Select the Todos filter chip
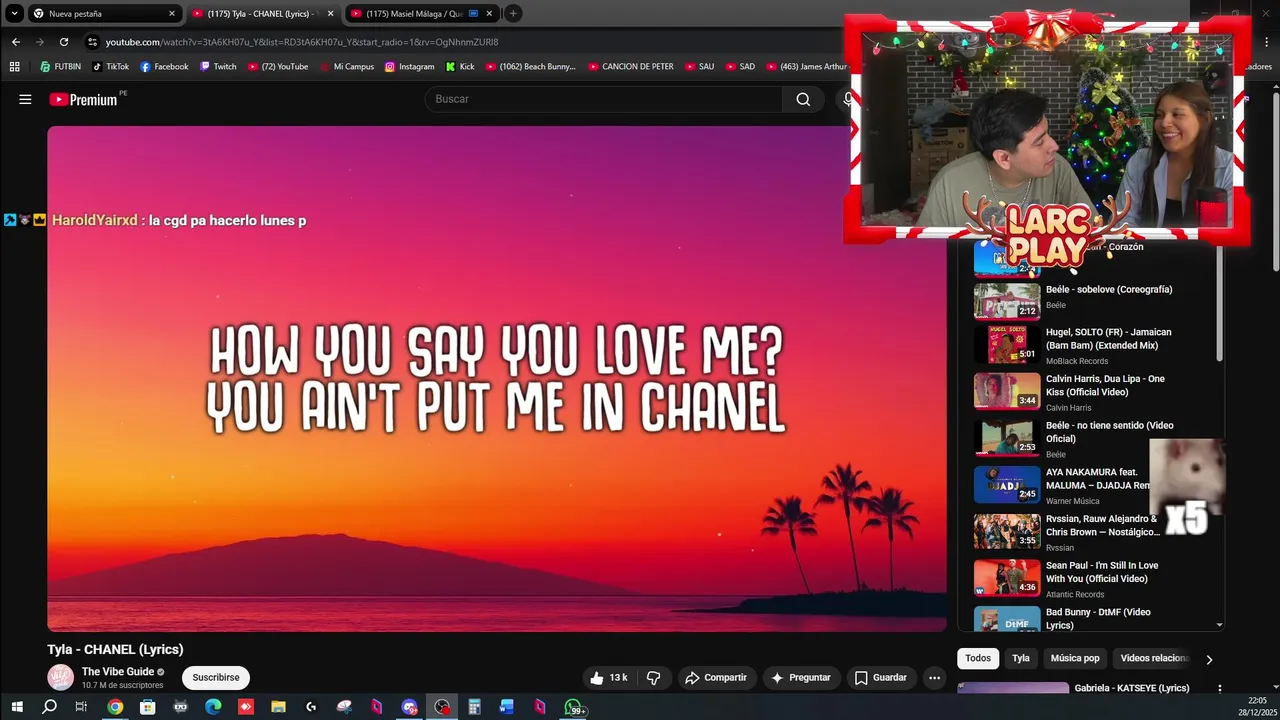Viewport: 1280px width, 720px height. (978, 658)
